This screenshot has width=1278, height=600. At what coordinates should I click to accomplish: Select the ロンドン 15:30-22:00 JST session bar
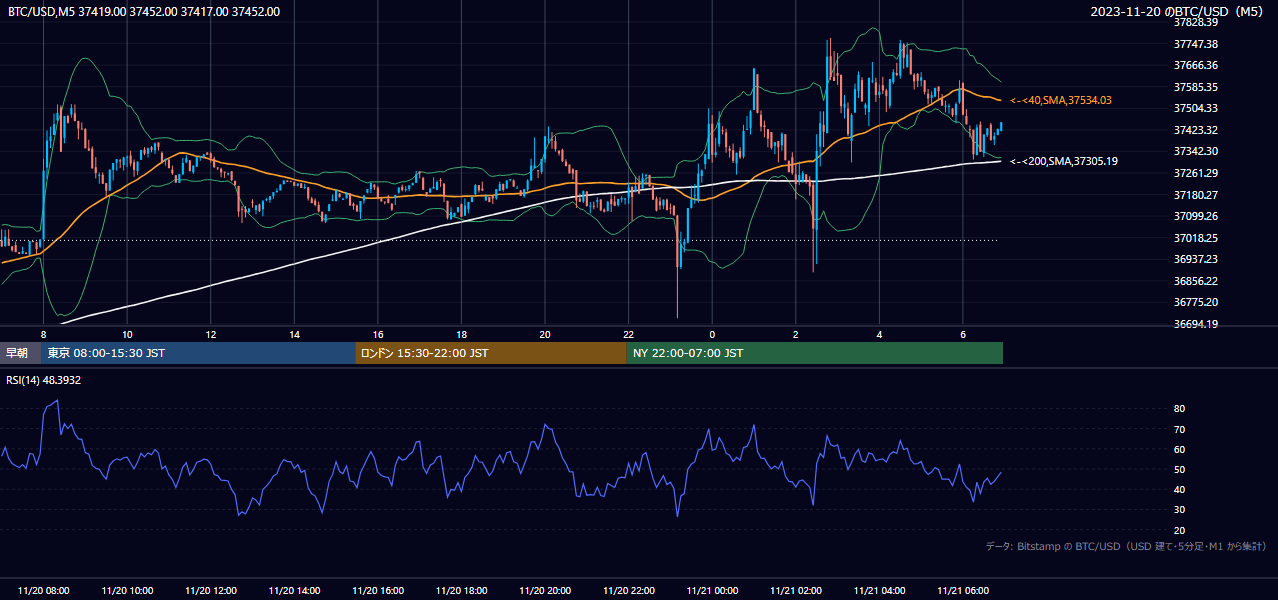click(x=491, y=353)
